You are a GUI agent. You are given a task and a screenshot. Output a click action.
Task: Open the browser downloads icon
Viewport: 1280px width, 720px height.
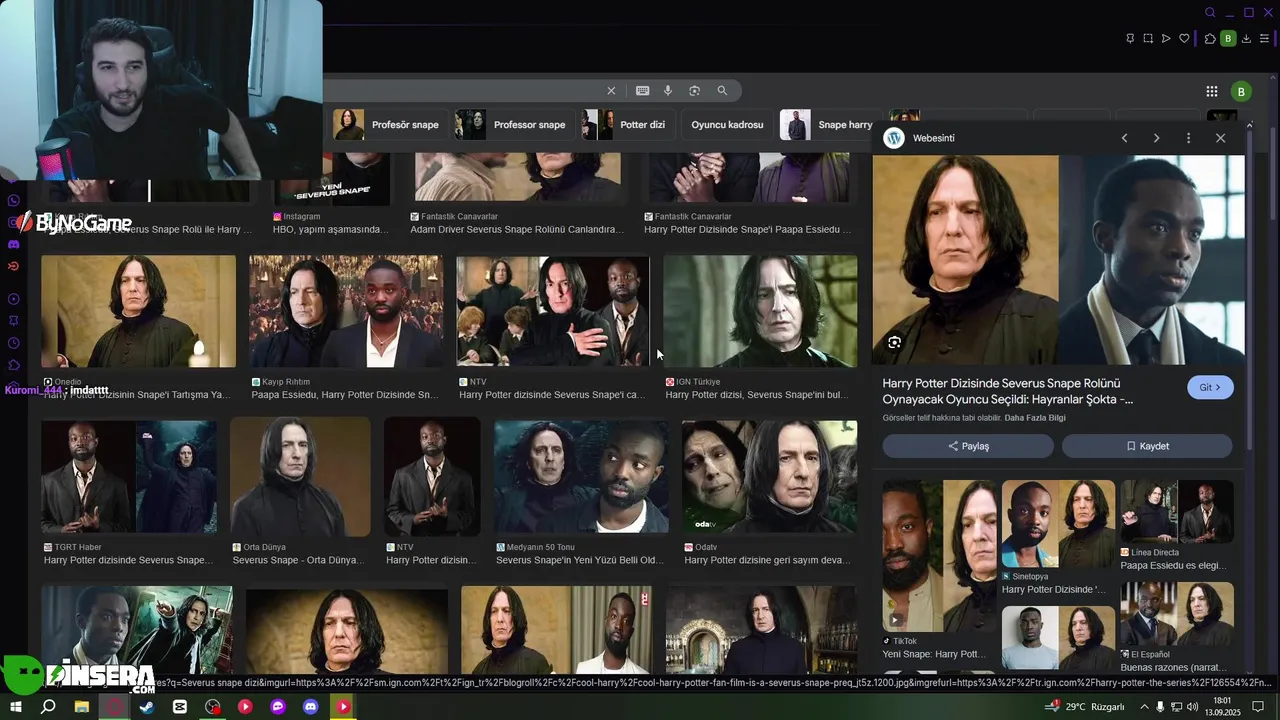coord(1246,39)
